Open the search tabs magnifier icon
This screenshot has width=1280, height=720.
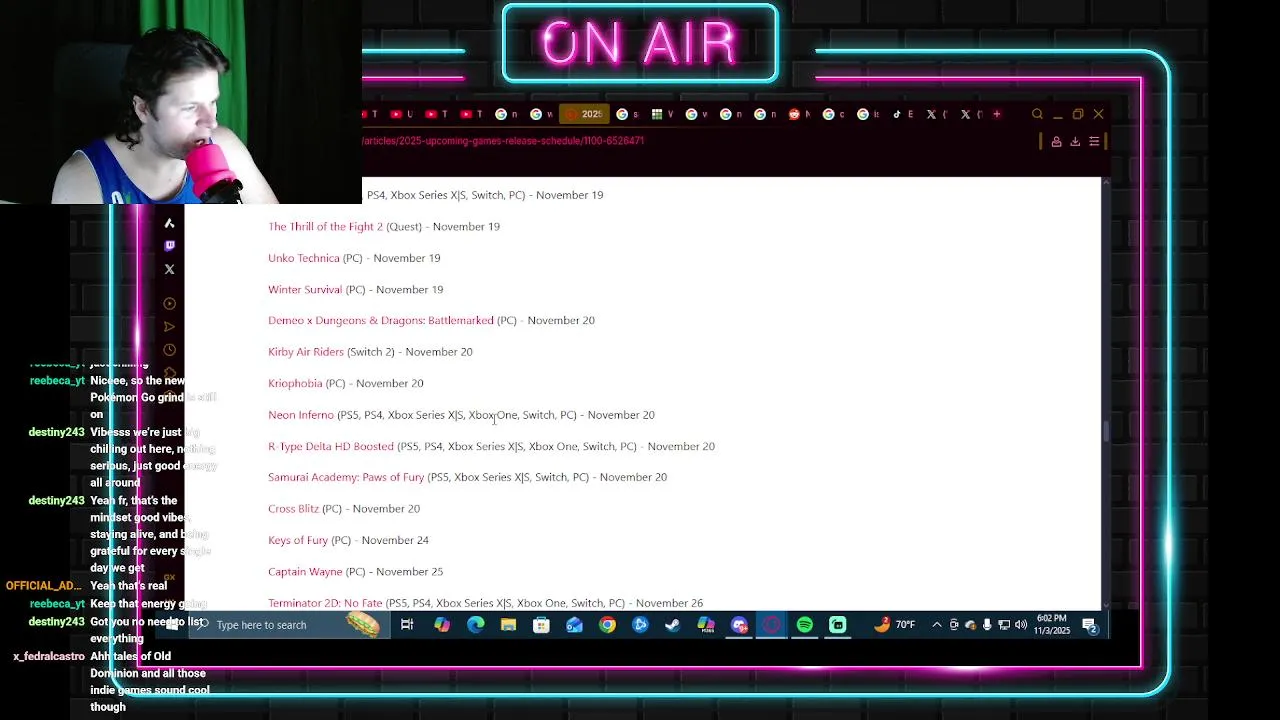click(1037, 114)
